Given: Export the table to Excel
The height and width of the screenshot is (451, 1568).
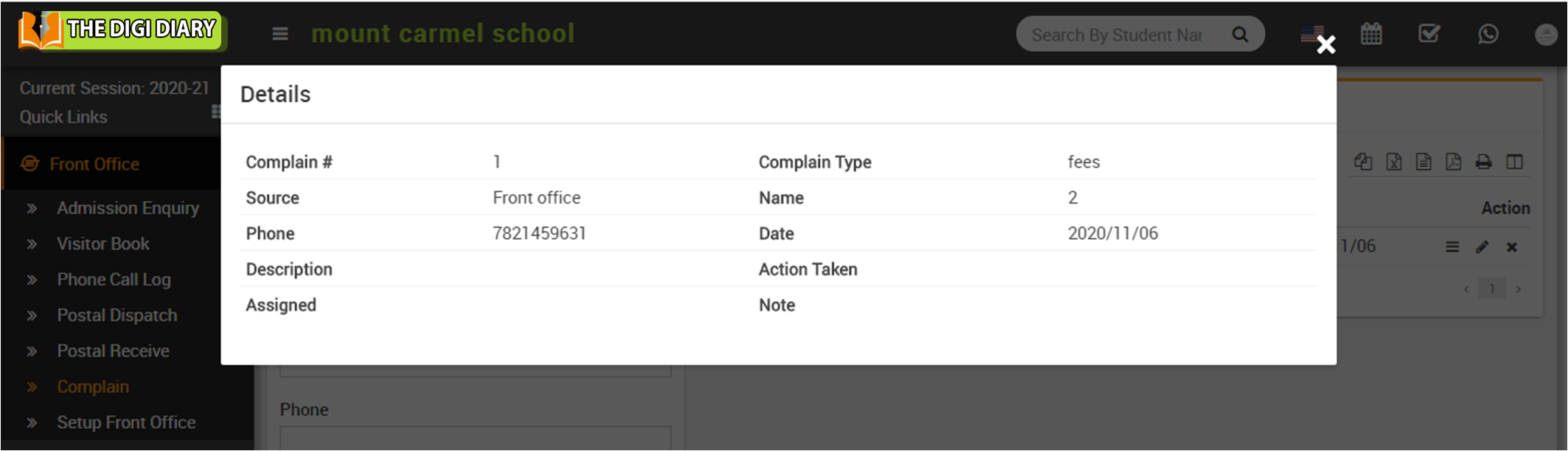Looking at the screenshot, I should [x=1393, y=162].
